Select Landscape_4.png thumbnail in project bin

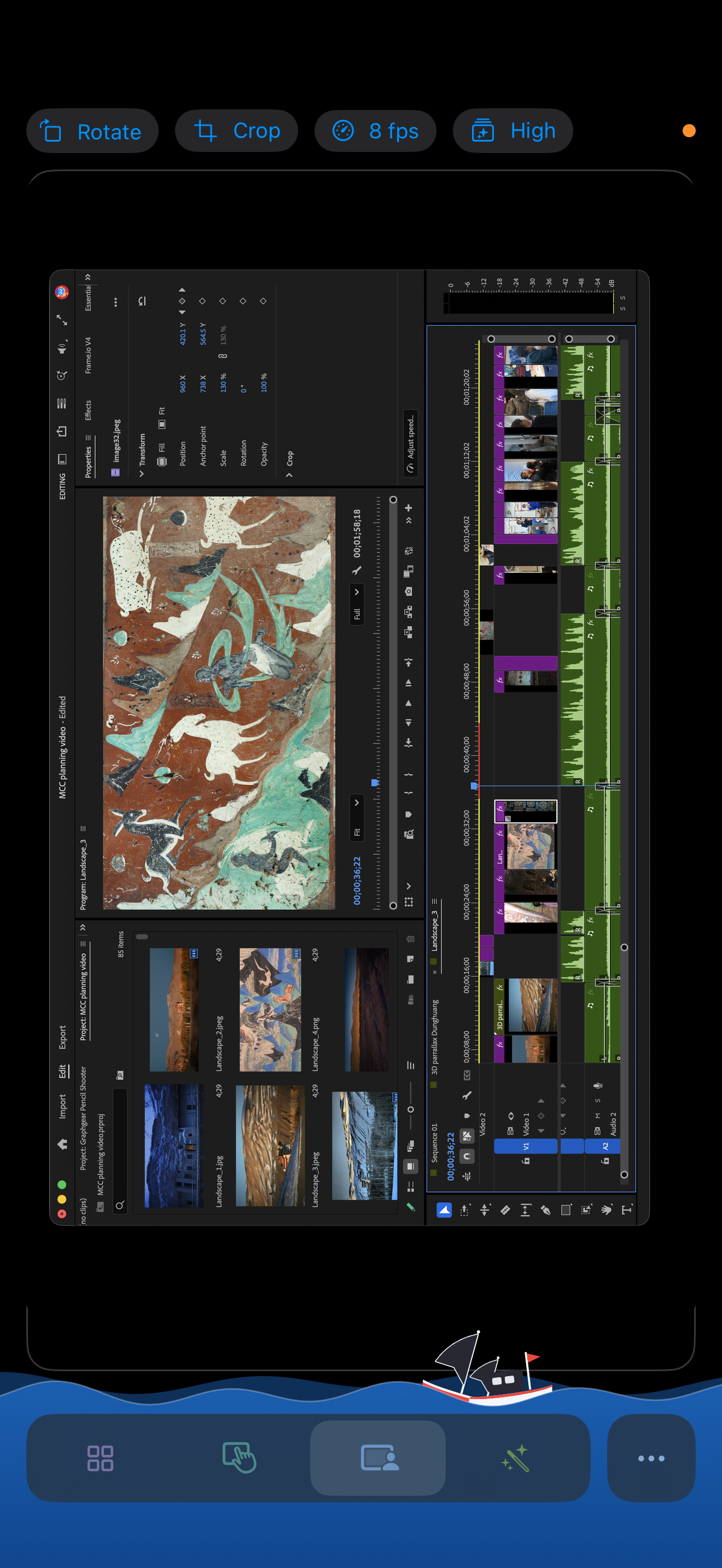pyautogui.click(x=270, y=1009)
